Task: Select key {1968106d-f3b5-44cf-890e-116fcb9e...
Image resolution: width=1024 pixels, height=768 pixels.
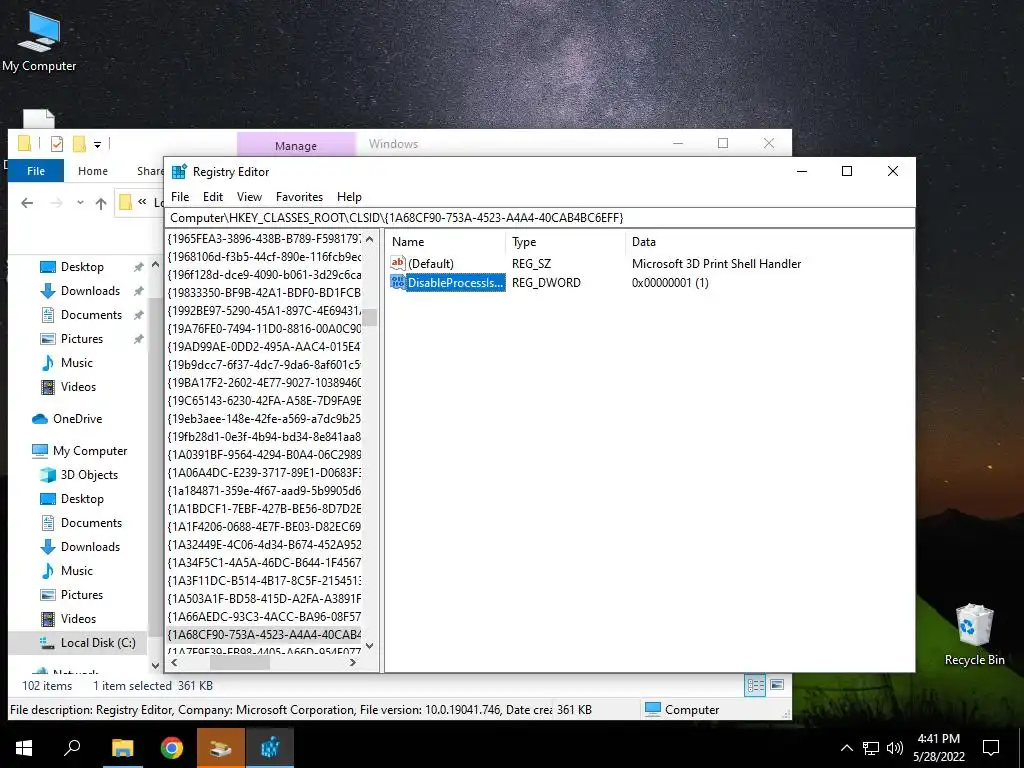Action: pos(264,257)
